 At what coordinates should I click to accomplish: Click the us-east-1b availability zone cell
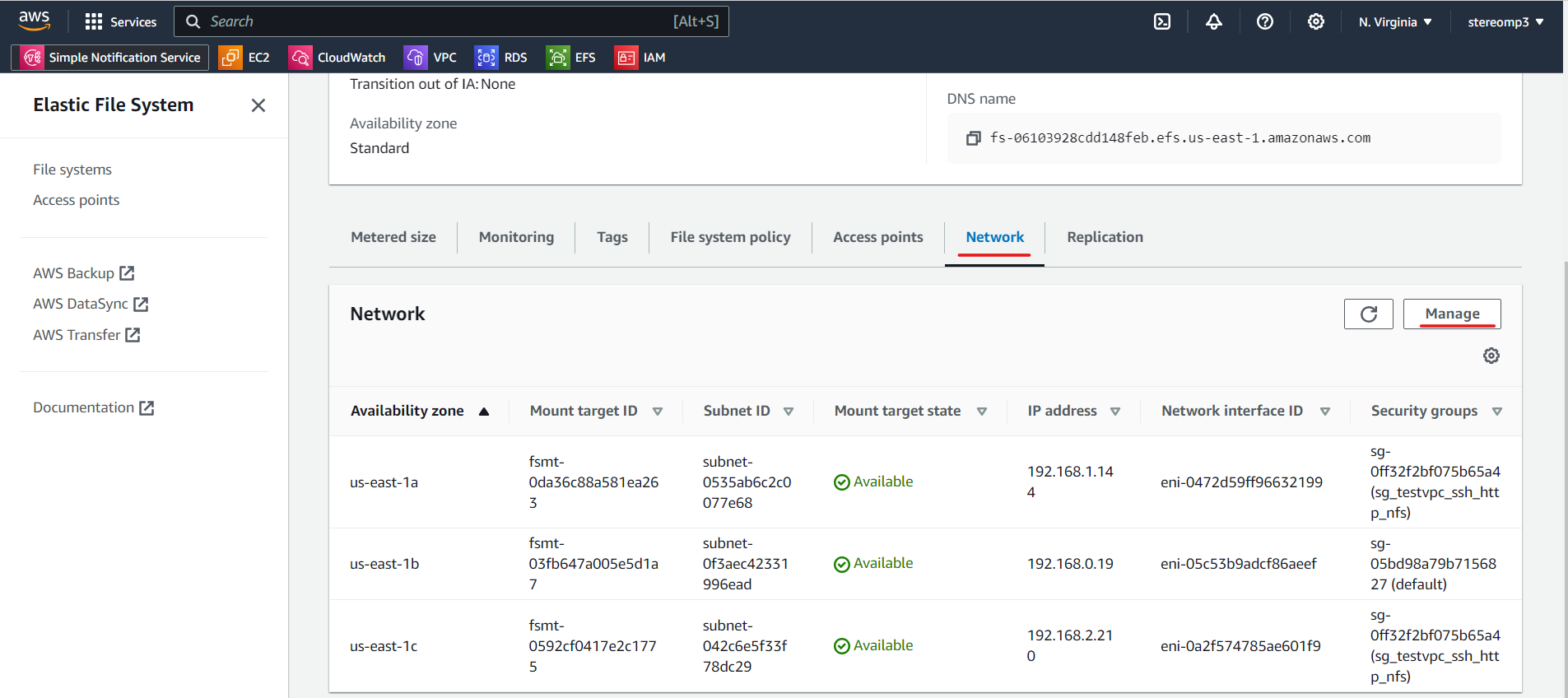(x=384, y=564)
